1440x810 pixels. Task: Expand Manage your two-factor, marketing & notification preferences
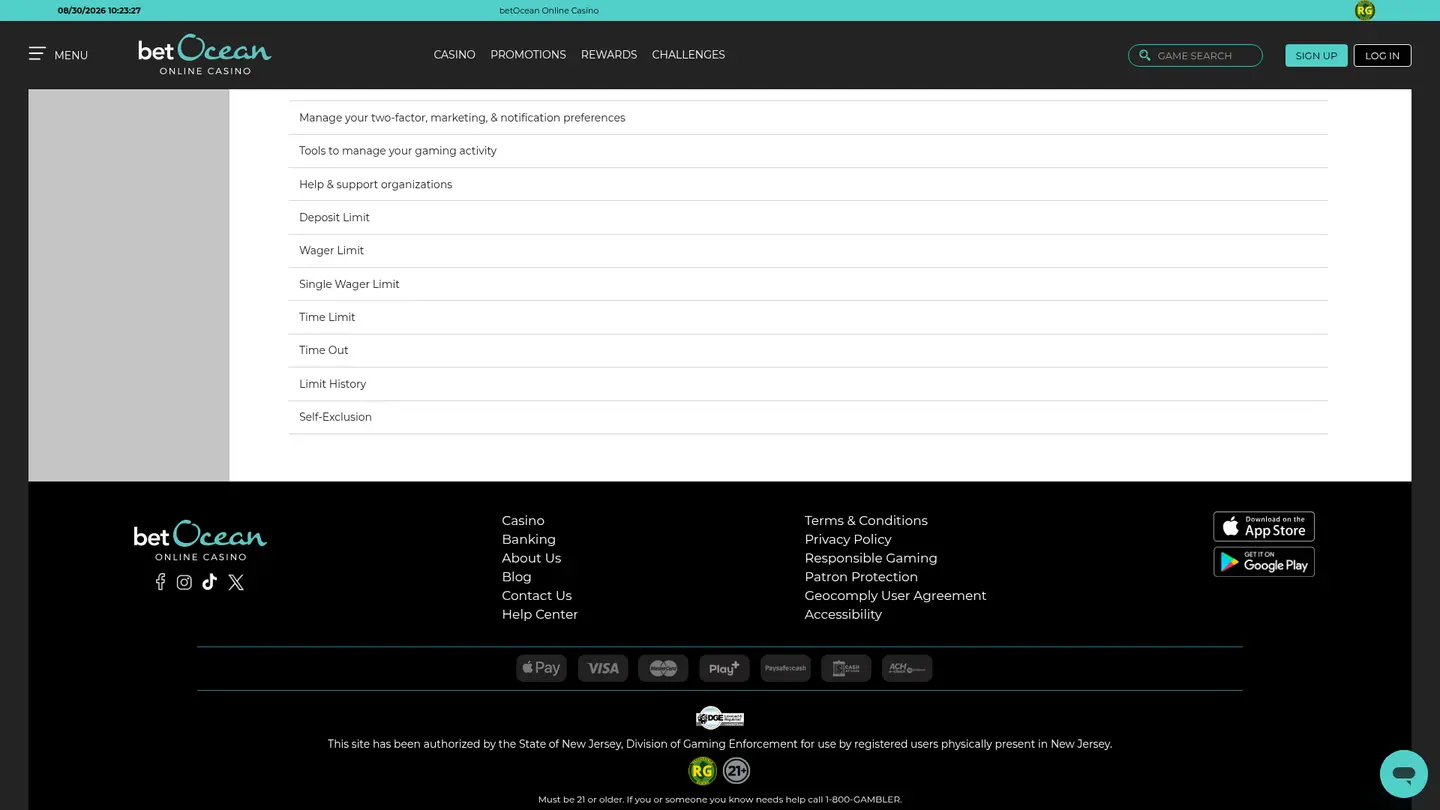coord(808,118)
